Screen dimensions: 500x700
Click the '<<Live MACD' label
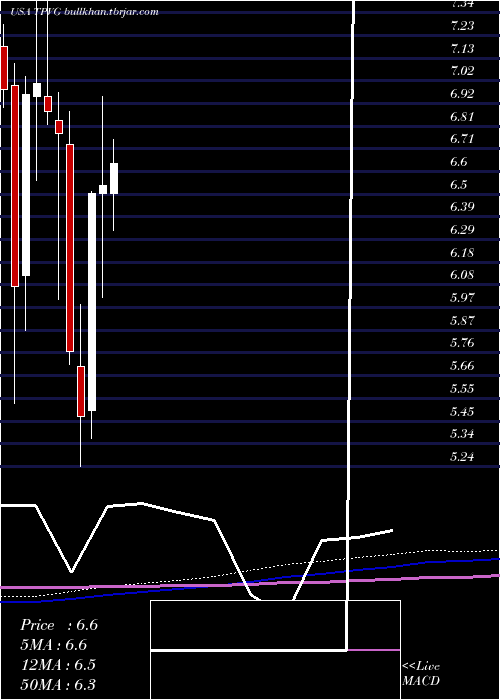(x=421, y=673)
